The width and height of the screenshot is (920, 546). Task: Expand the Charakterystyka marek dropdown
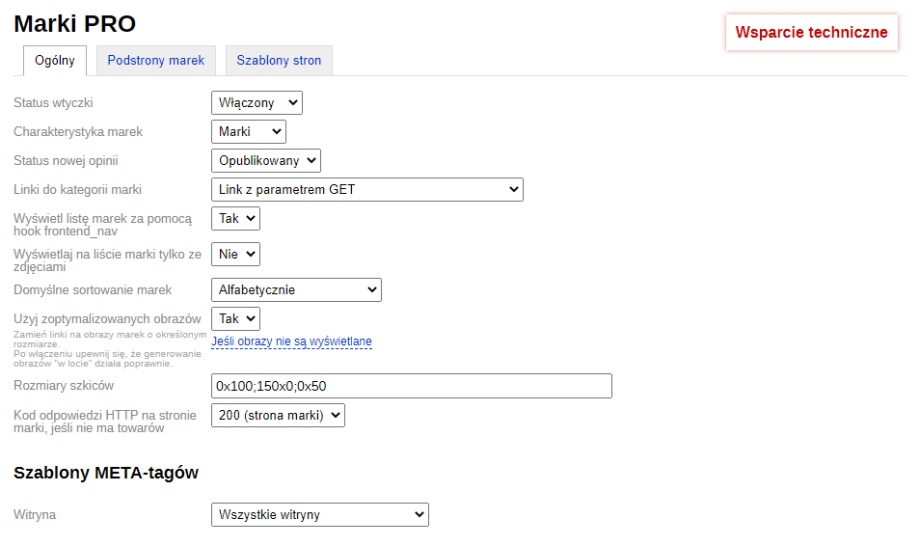click(x=248, y=131)
